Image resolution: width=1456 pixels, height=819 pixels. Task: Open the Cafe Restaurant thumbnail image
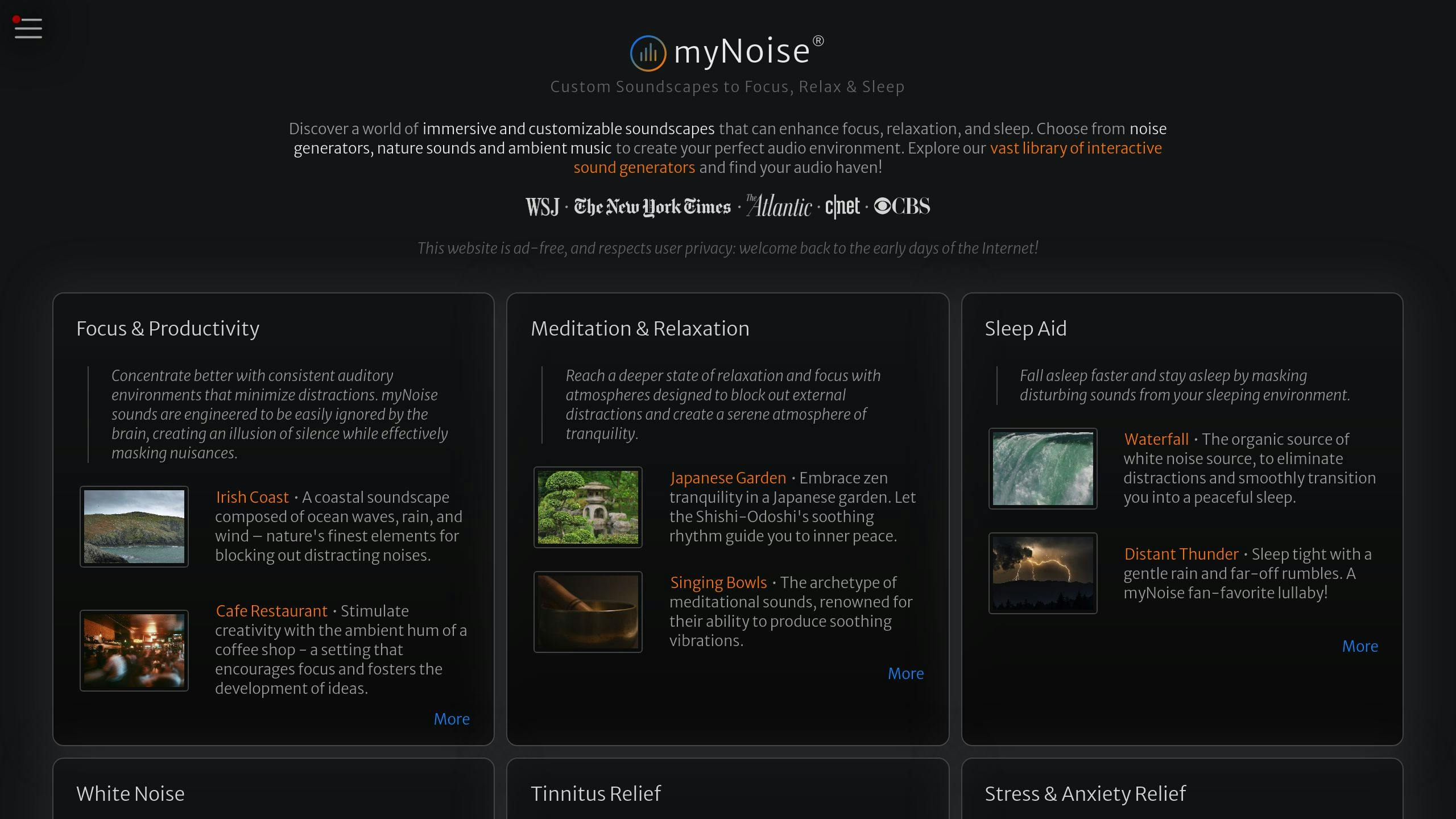(134, 651)
